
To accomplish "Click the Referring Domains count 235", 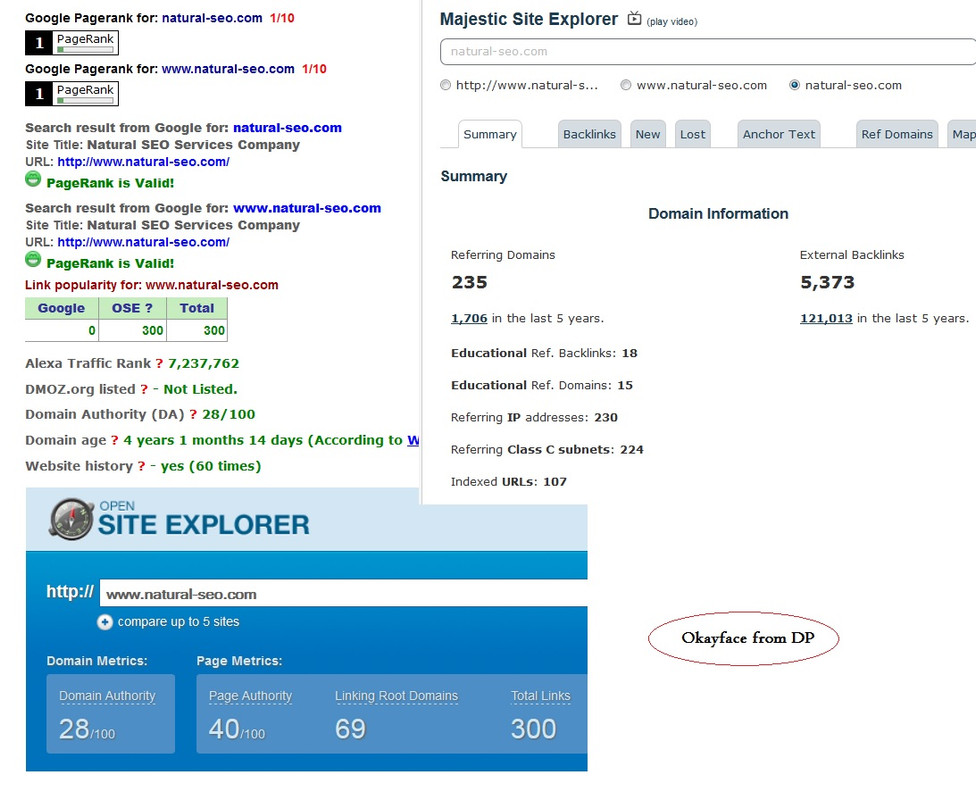I will 469,283.
